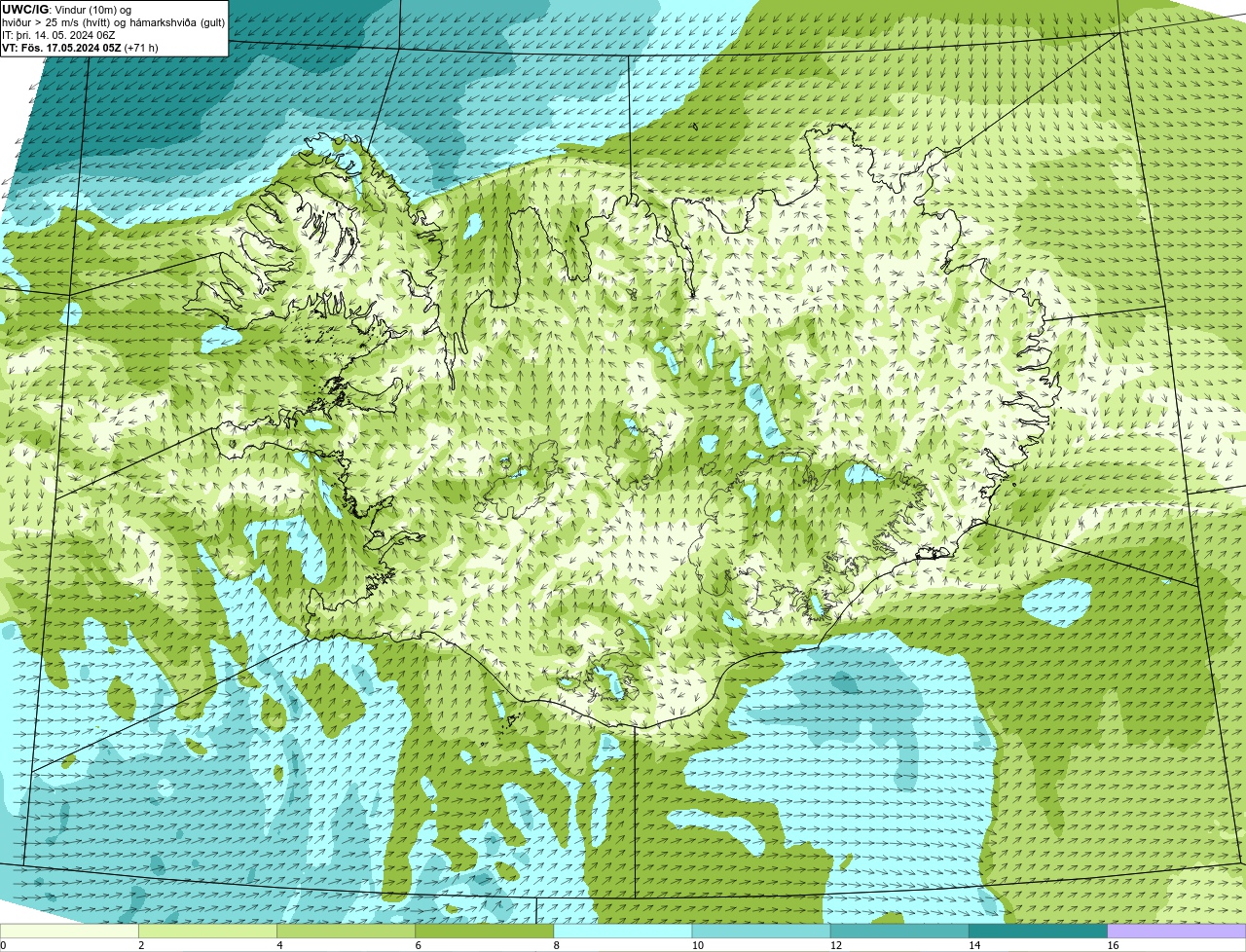Click the legend value "4"

[279, 945]
